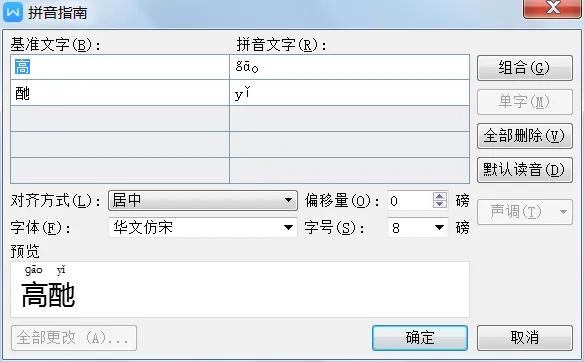The height and width of the screenshot is (362, 584).
Task: Open the 对齐方式 dropdown showing 居中
Action: (203, 200)
